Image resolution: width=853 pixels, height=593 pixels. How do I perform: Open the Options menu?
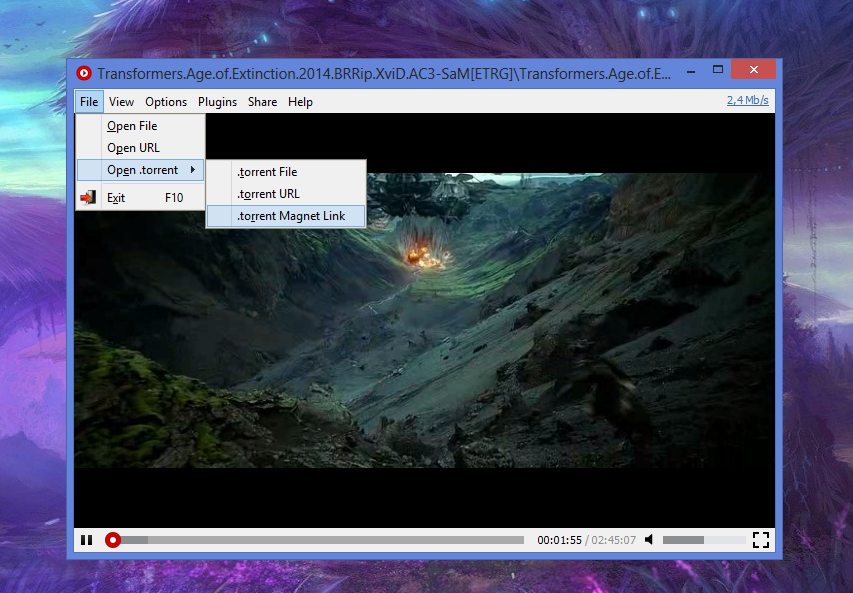166,102
